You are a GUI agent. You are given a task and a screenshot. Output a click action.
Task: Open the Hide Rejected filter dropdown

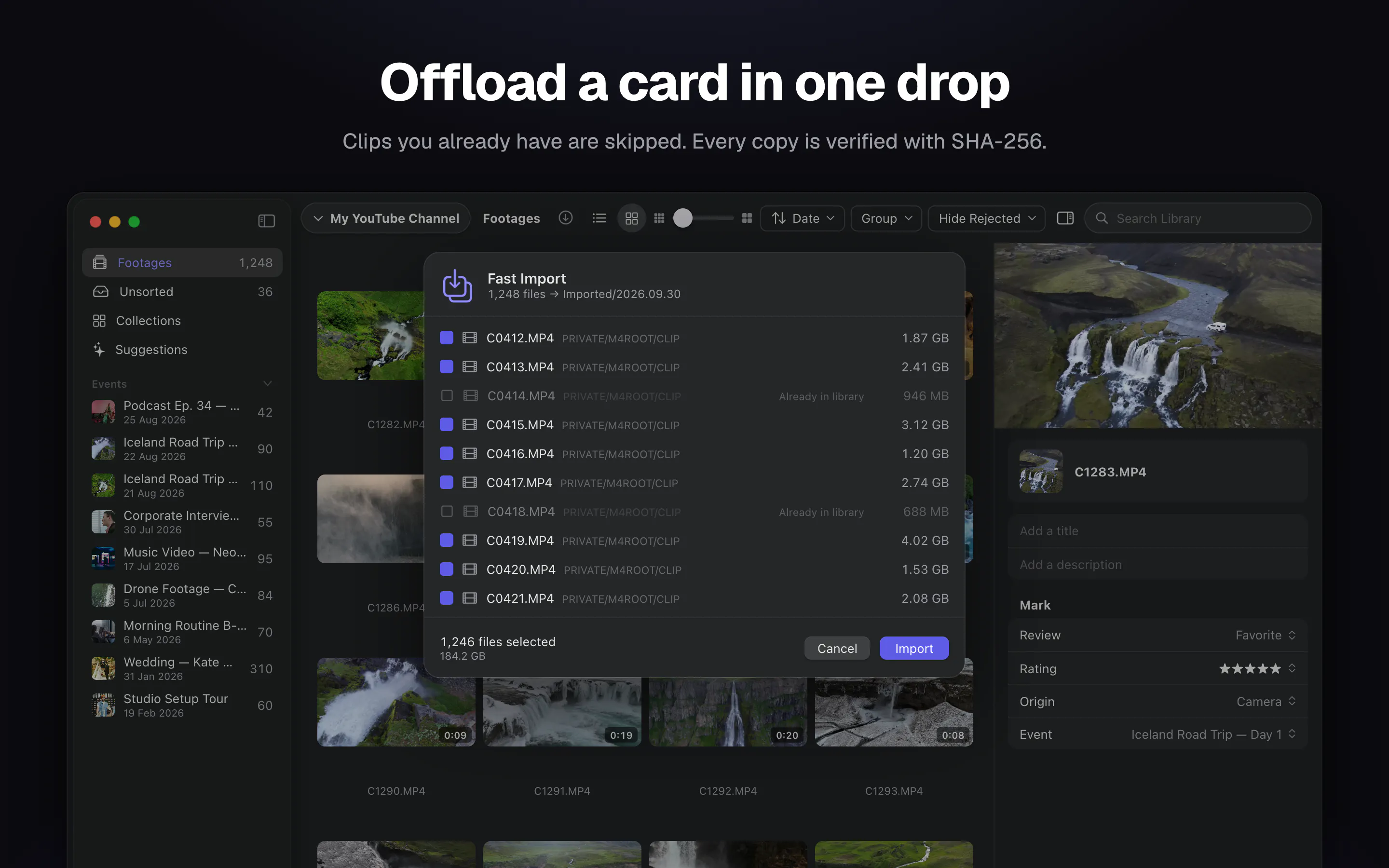[x=986, y=218]
